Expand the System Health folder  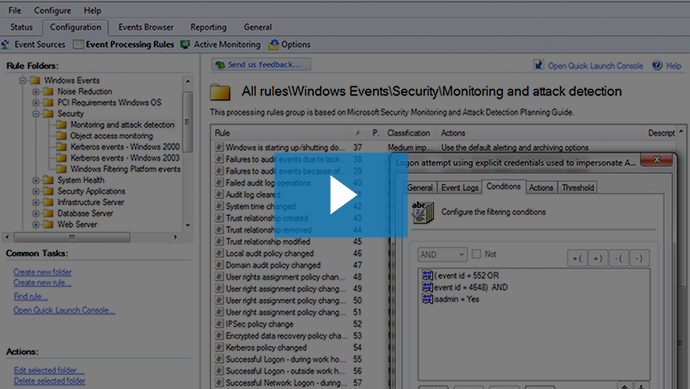(36, 180)
